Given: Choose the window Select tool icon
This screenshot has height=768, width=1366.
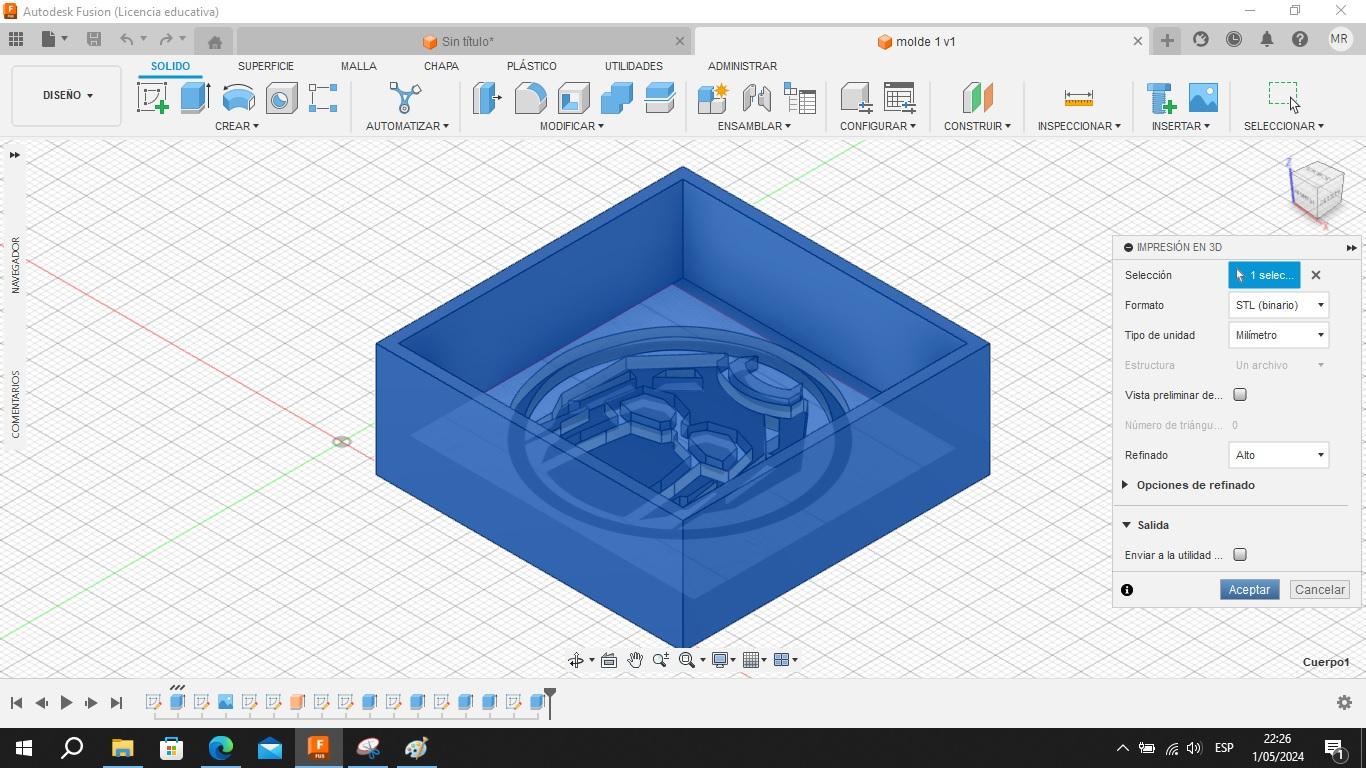Looking at the screenshot, I should [x=1284, y=97].
